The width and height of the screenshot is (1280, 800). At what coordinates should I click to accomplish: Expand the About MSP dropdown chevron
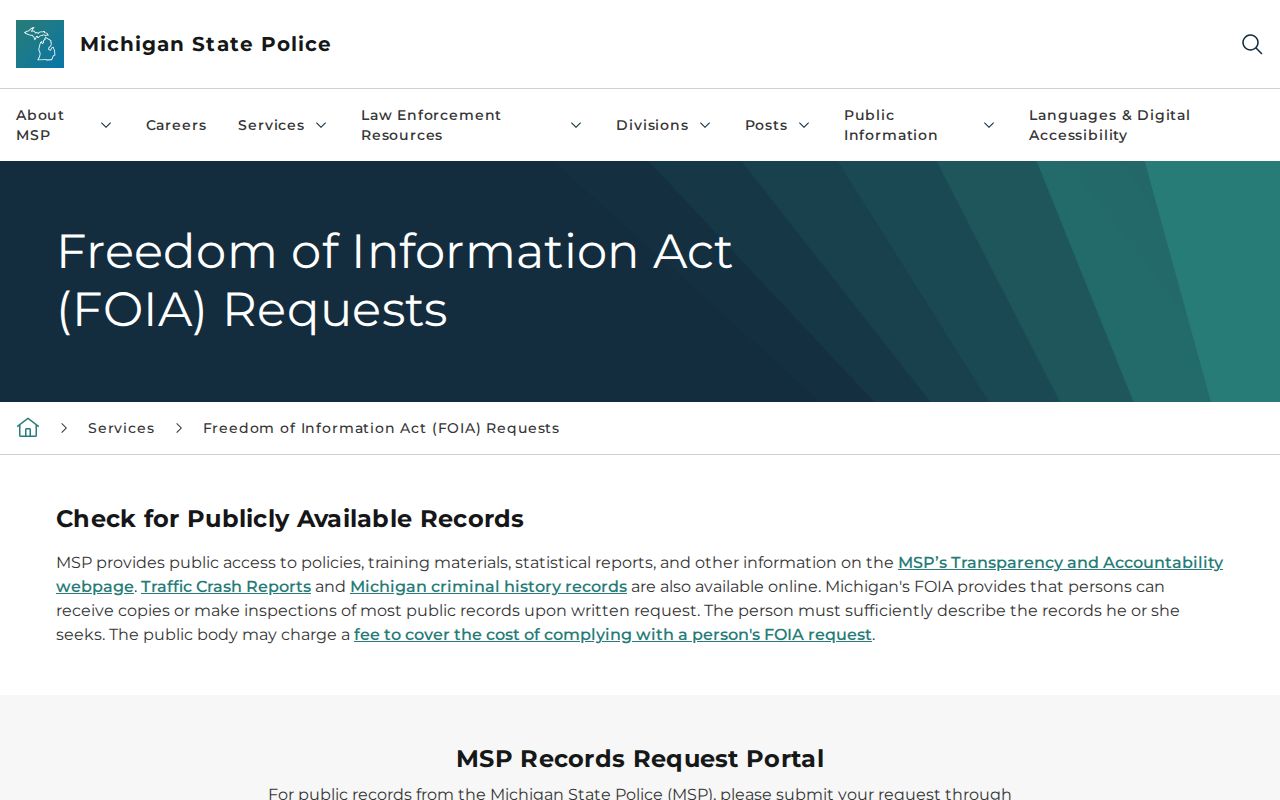point(106,125)
